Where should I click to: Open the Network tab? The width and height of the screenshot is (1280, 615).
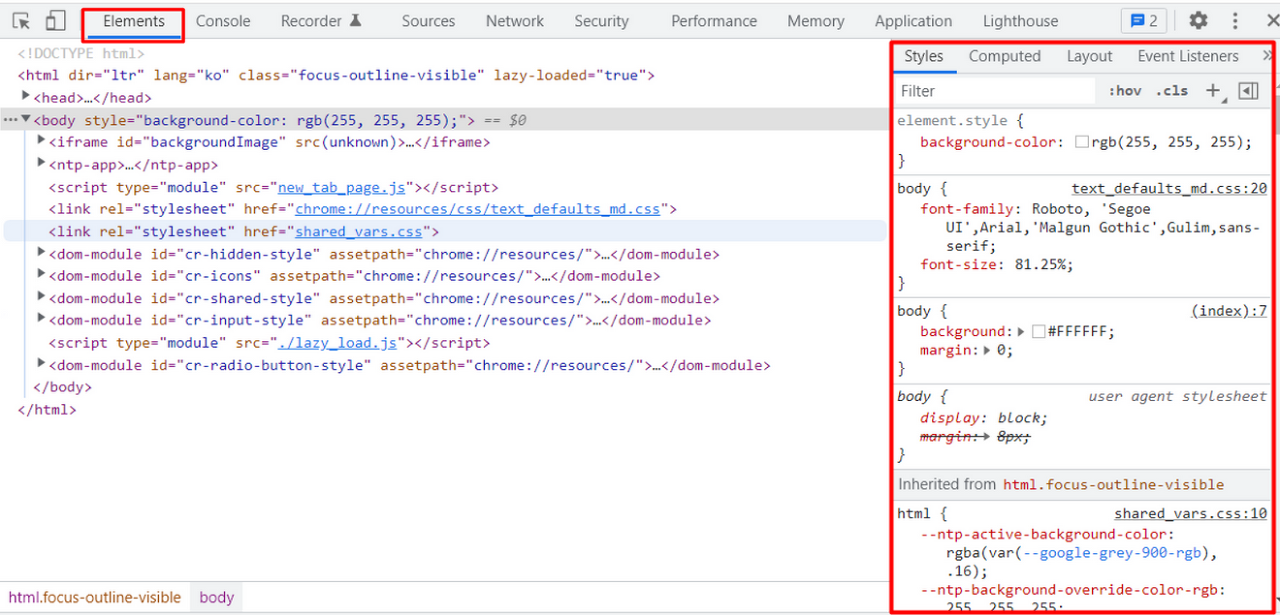pos(515,21)
